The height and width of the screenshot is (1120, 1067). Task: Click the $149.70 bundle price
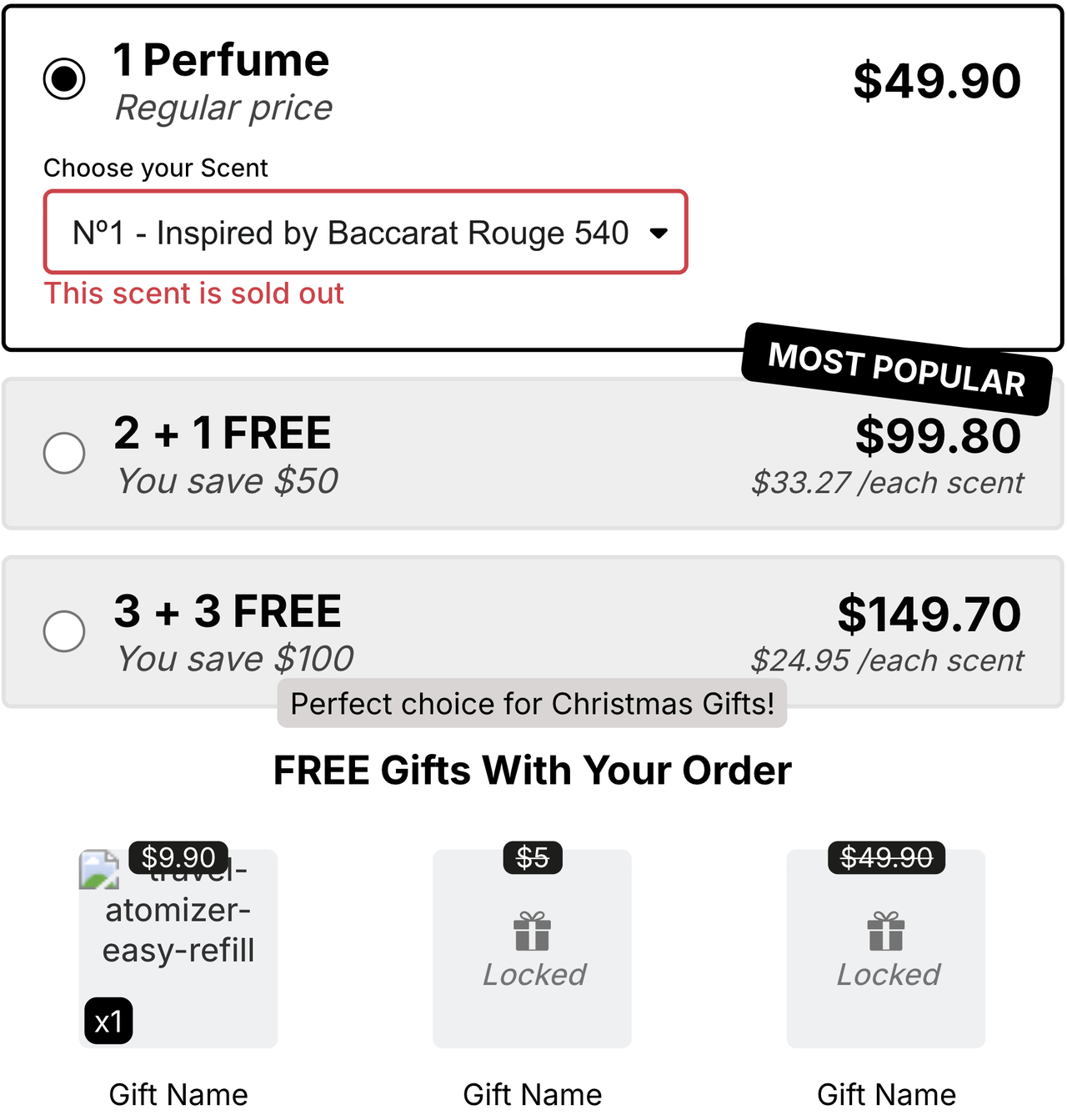click(929, 614)
